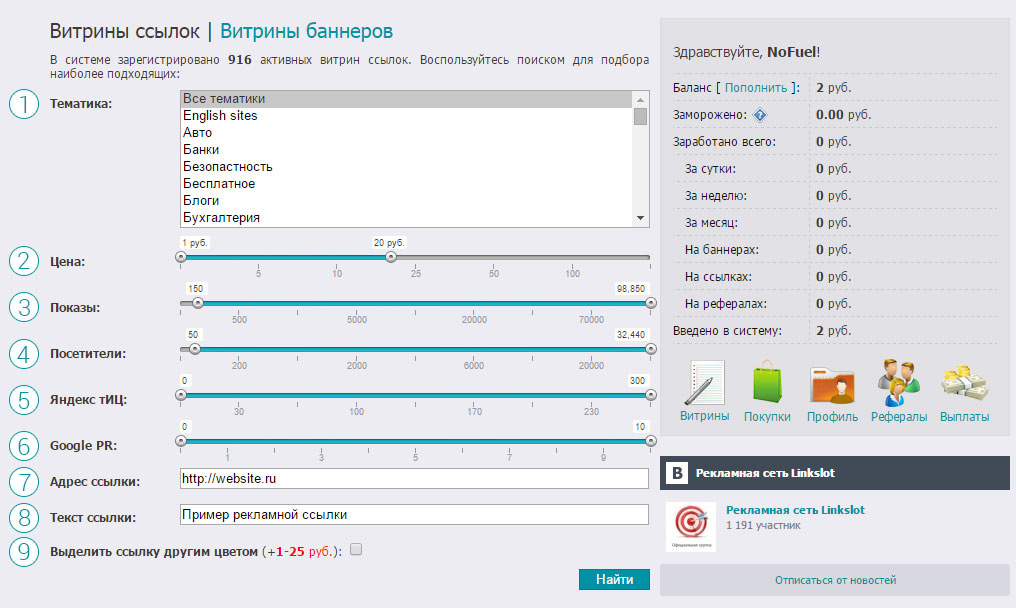Viewport: 1016px width, 608px height.
Task: Enable highlight link with another color checkbox
Action: (x=357, y=549)
